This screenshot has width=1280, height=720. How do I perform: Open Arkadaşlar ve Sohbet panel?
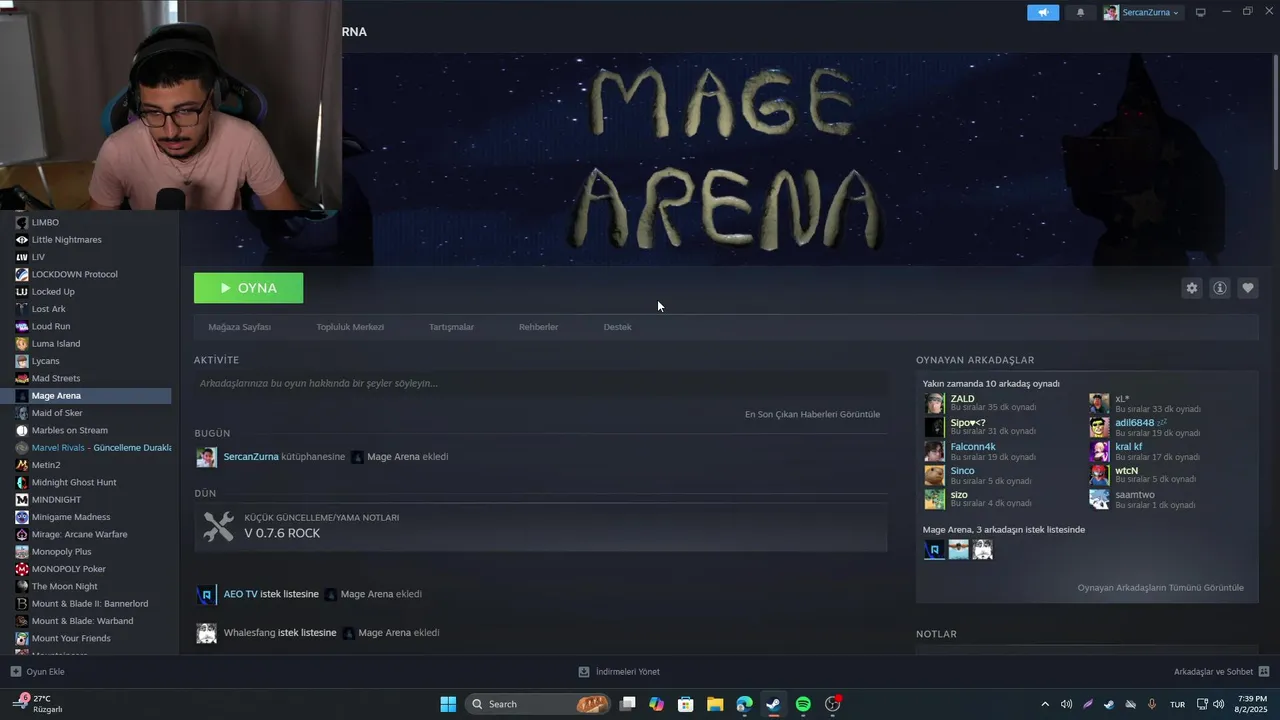1221,672
